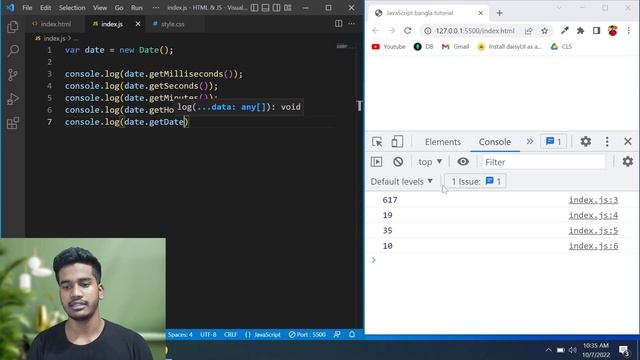Close JavaScript bangla tutorial tab

pyautogui.click(x=480, y=13)
